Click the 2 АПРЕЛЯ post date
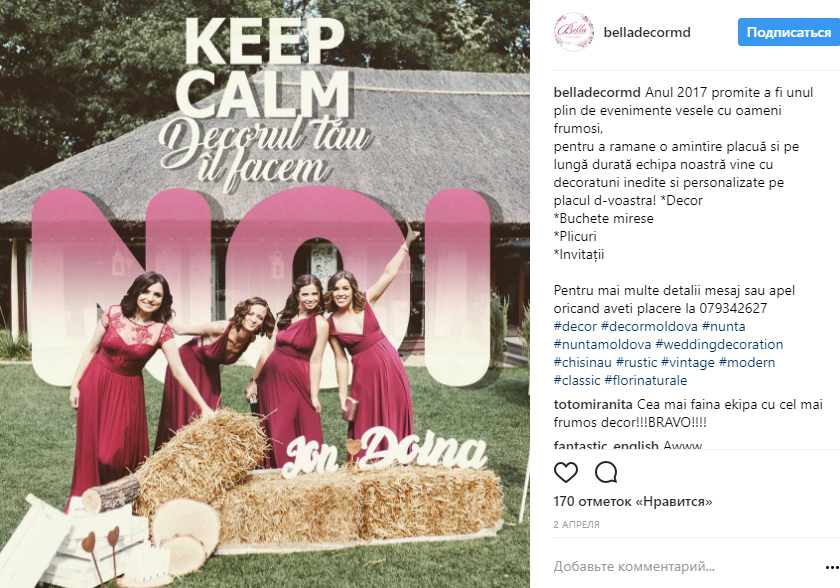840x588 pixels. (576, 524)
